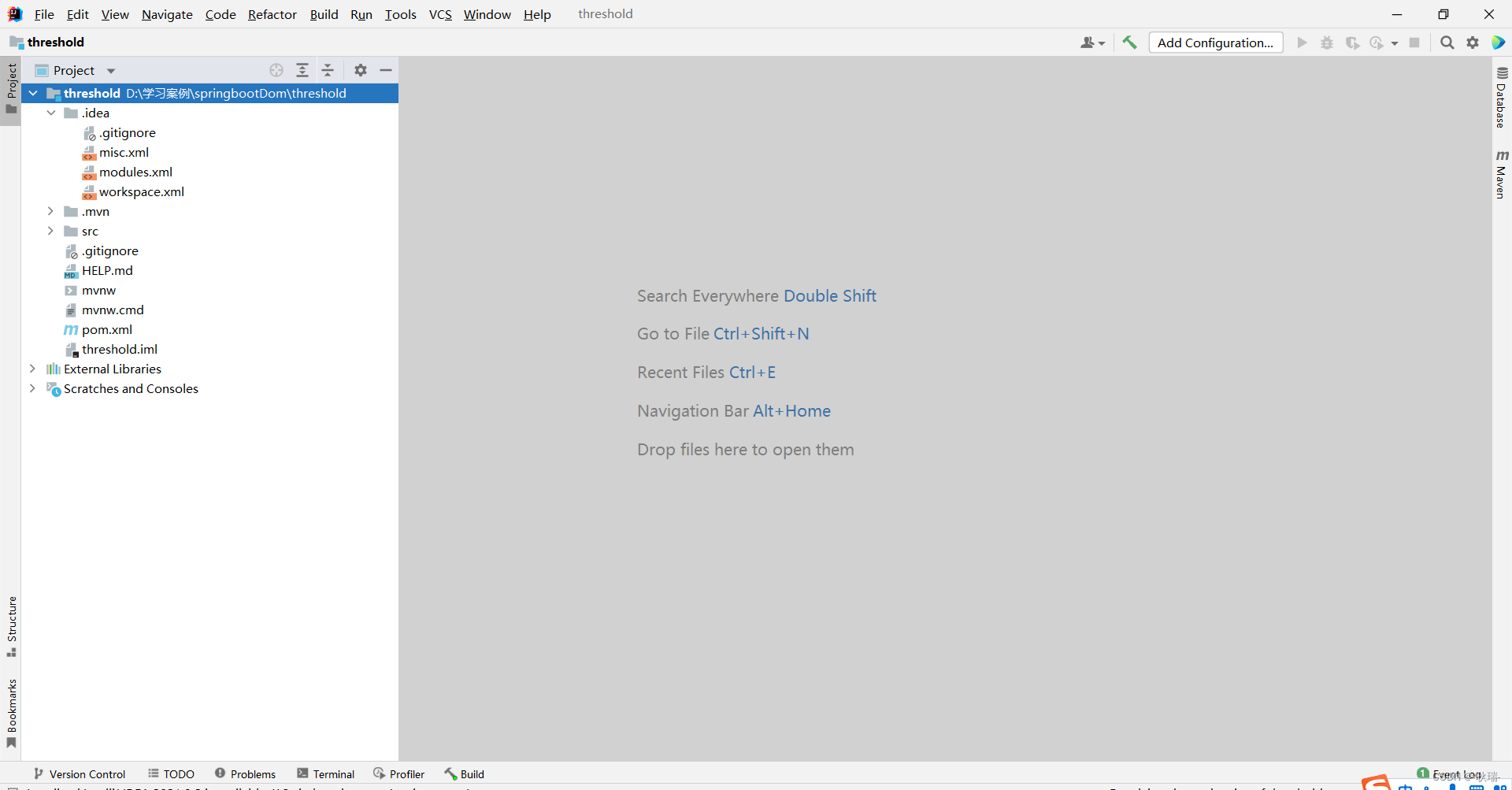
Task: Open the Build tool window
Action: [x=464, y=774]
